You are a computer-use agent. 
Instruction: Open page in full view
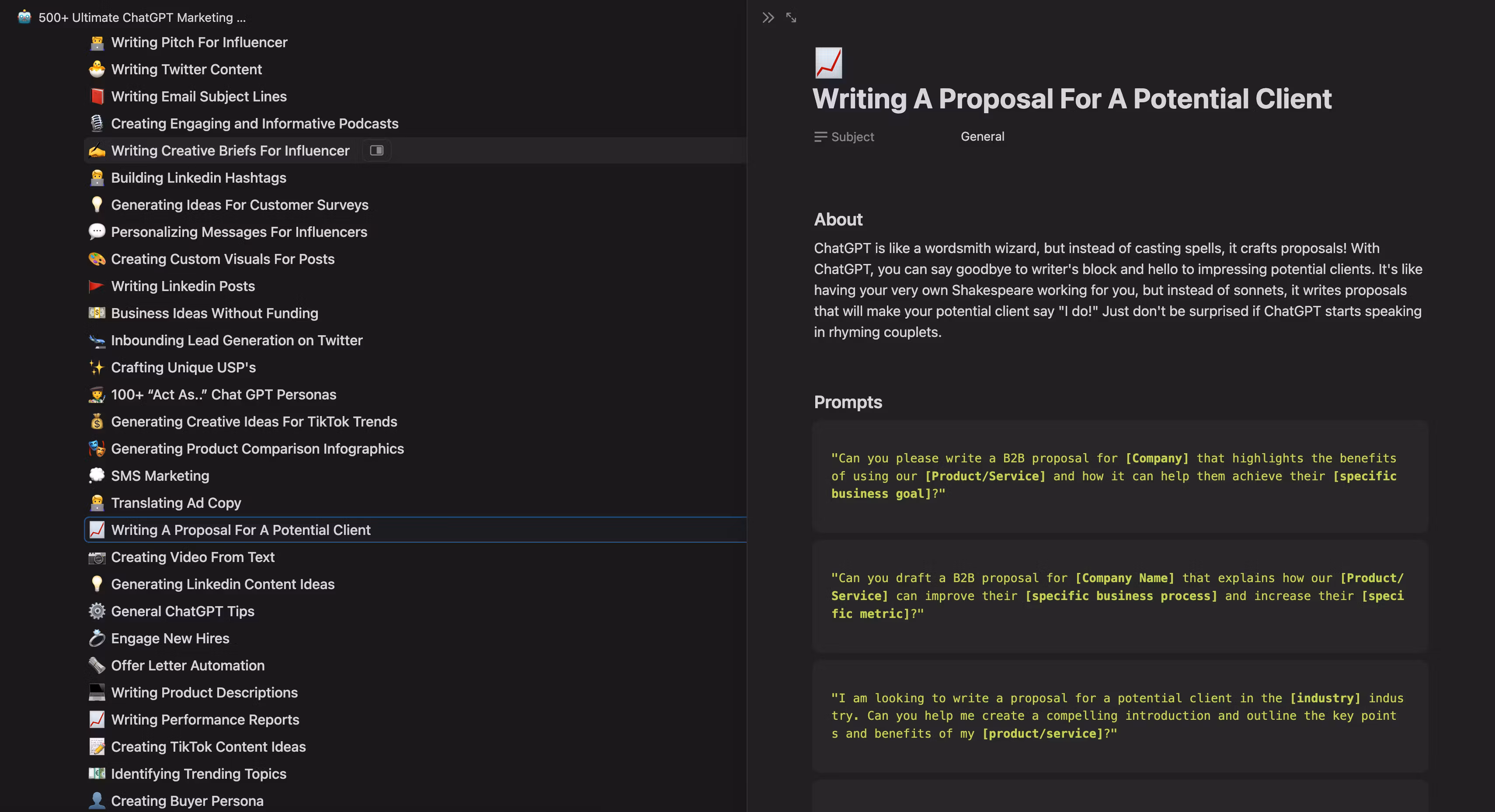pos(791,17)
